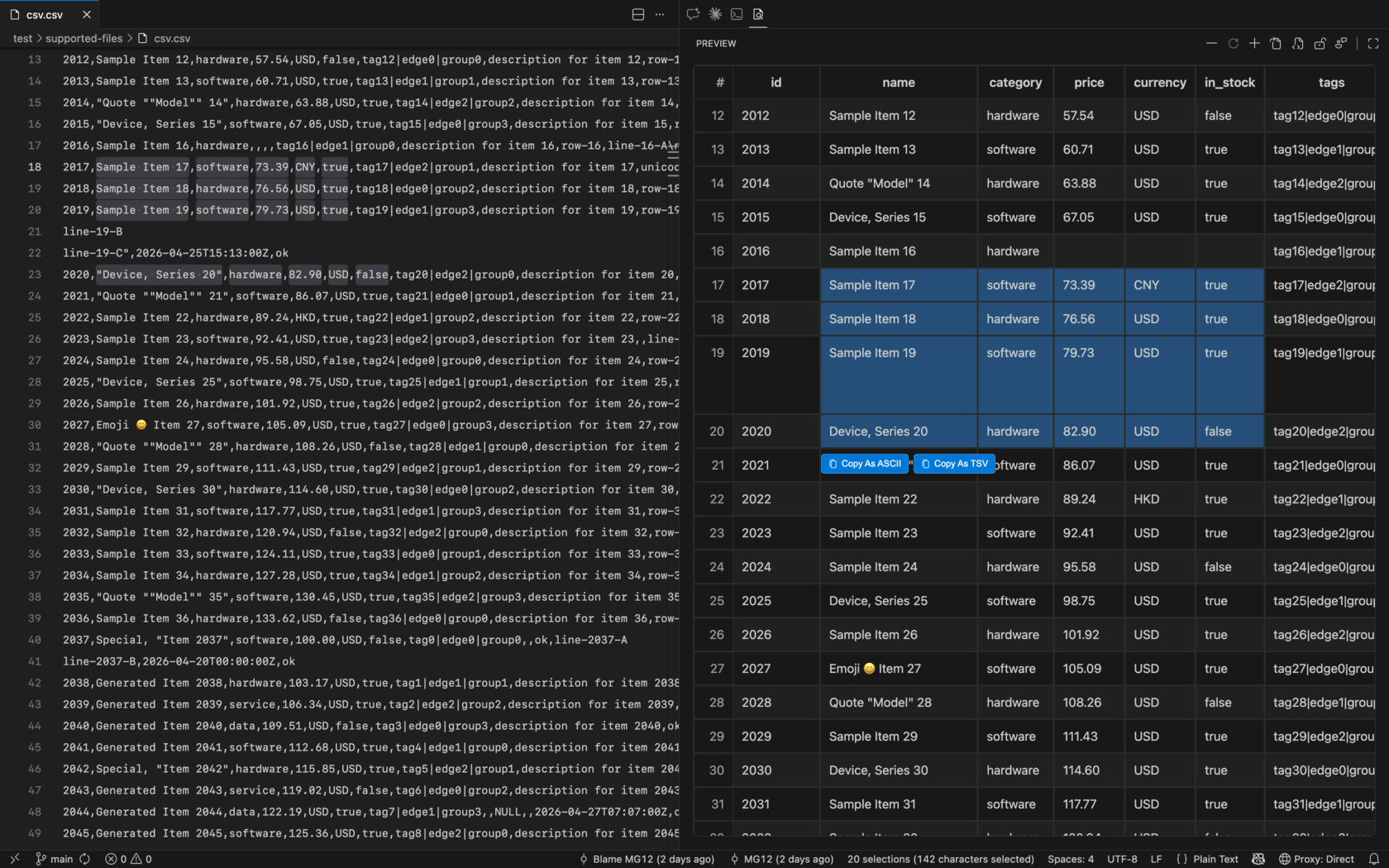
Task: Click id cell 2021 in preview
Action: (776, 465)
